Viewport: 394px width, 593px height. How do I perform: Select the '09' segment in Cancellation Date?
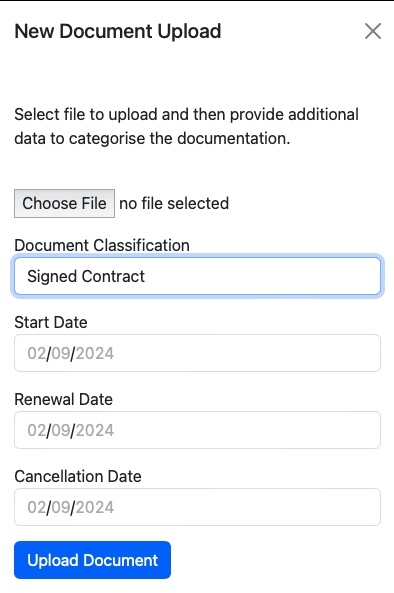(60, 507)
